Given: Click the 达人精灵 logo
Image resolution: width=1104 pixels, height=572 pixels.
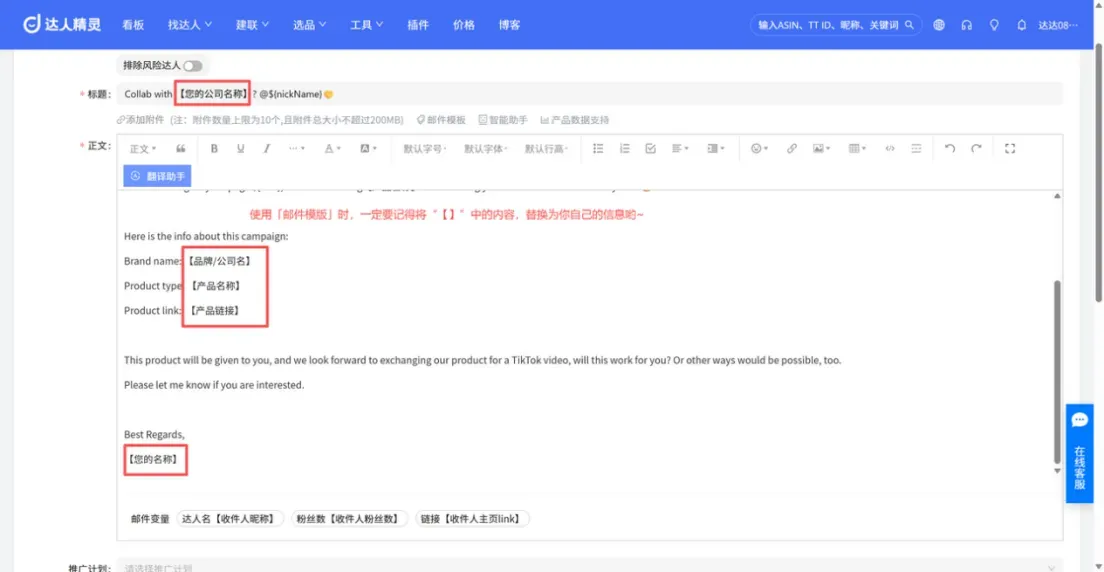Looking at the screenshot, I should pyautogui.click(x=62, y=25).
